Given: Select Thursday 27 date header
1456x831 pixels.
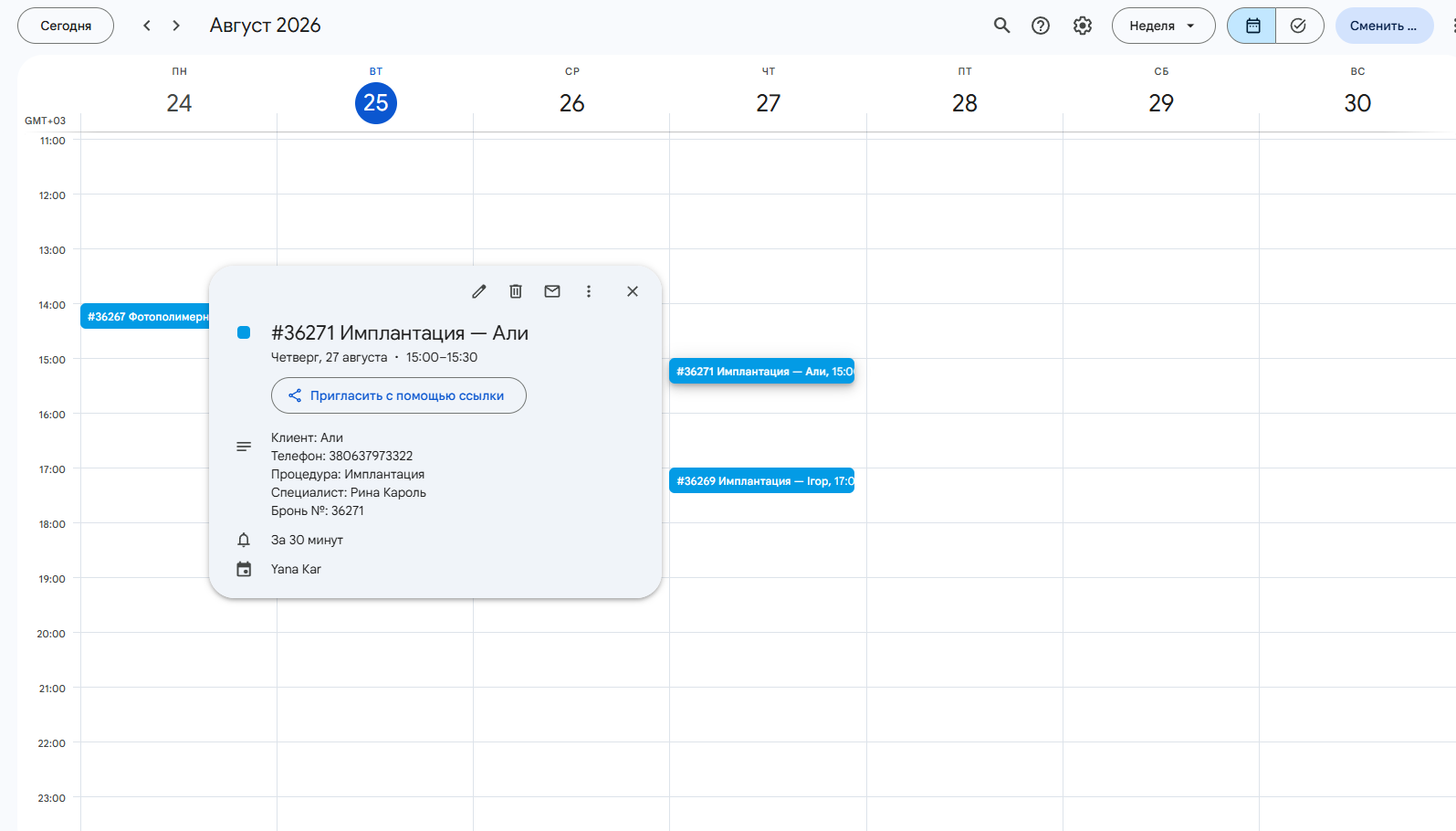Looking at the screenshot, I should tap(769, 103).
